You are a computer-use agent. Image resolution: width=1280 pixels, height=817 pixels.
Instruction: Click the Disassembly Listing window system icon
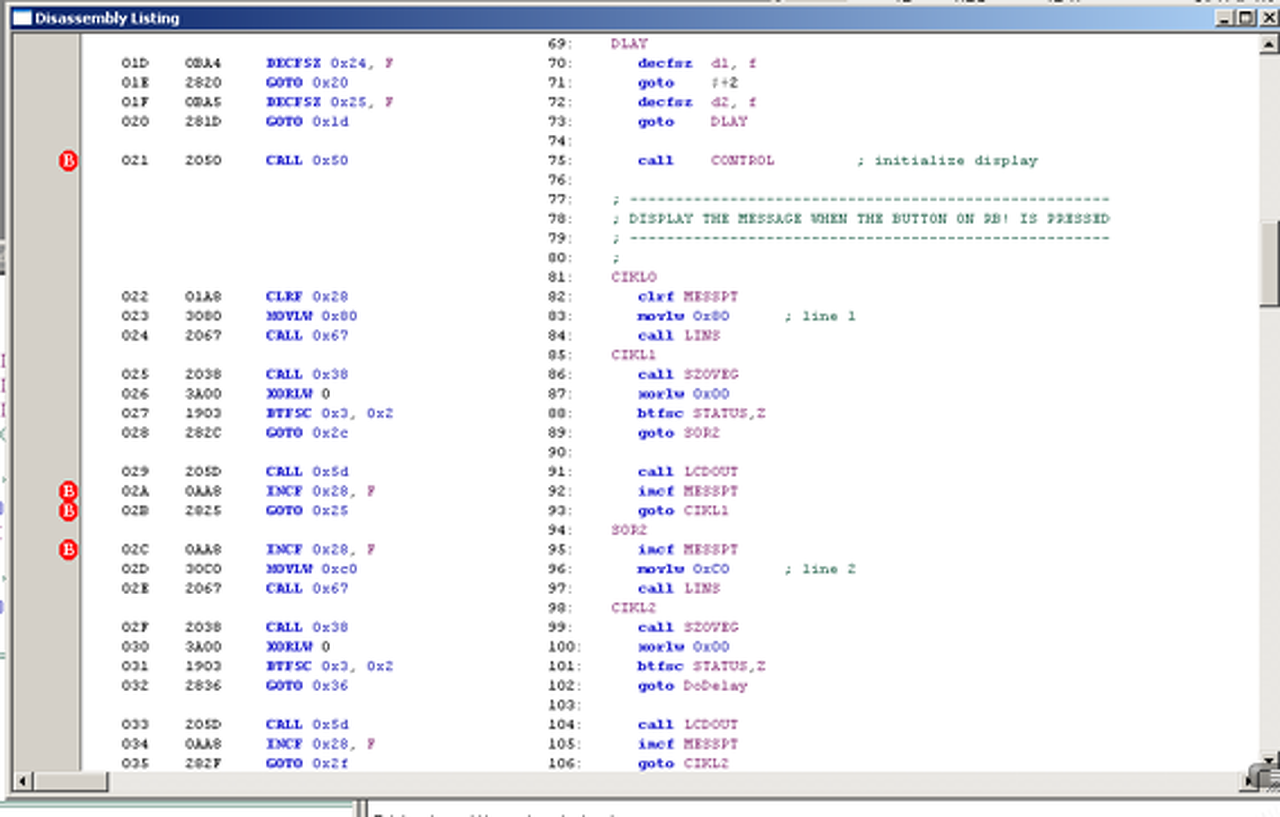coord(22,18)
